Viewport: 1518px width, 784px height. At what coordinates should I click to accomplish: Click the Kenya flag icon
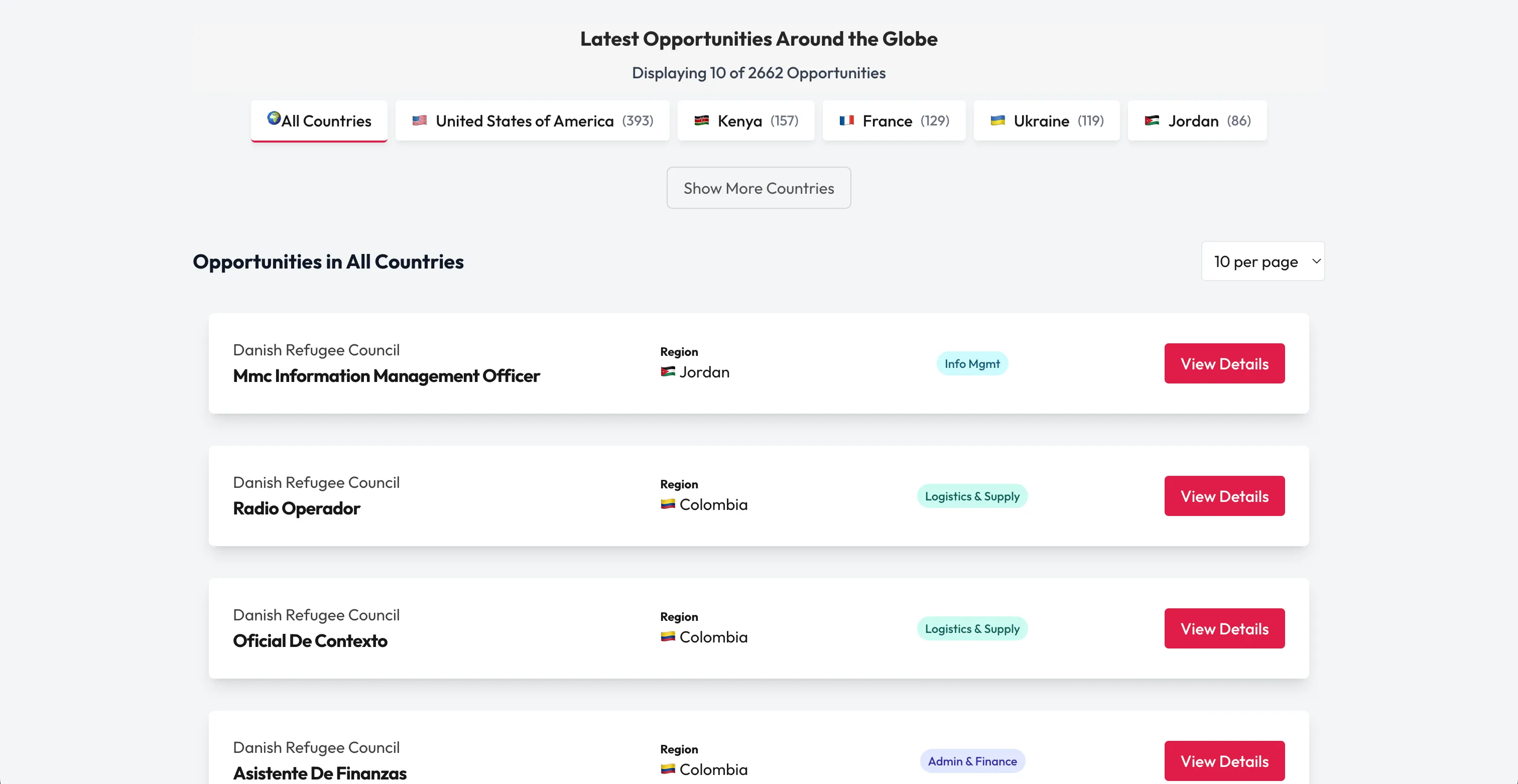point(701,121)
